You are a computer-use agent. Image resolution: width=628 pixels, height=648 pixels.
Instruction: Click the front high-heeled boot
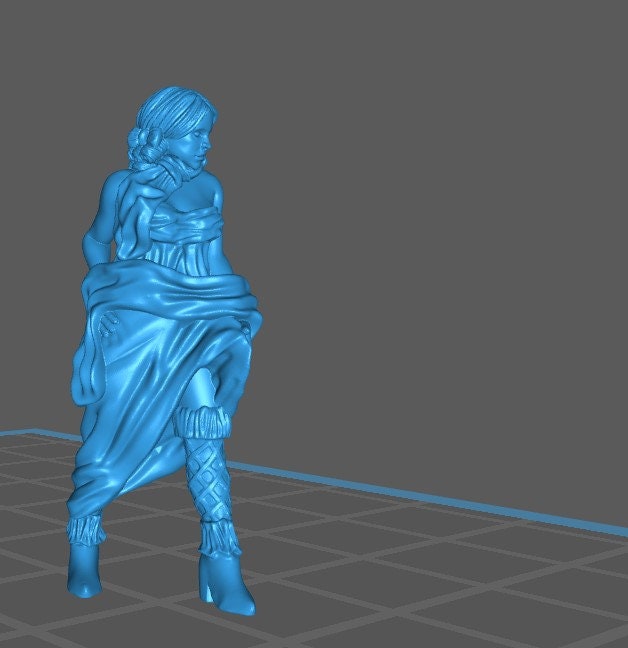click(225, 582)
